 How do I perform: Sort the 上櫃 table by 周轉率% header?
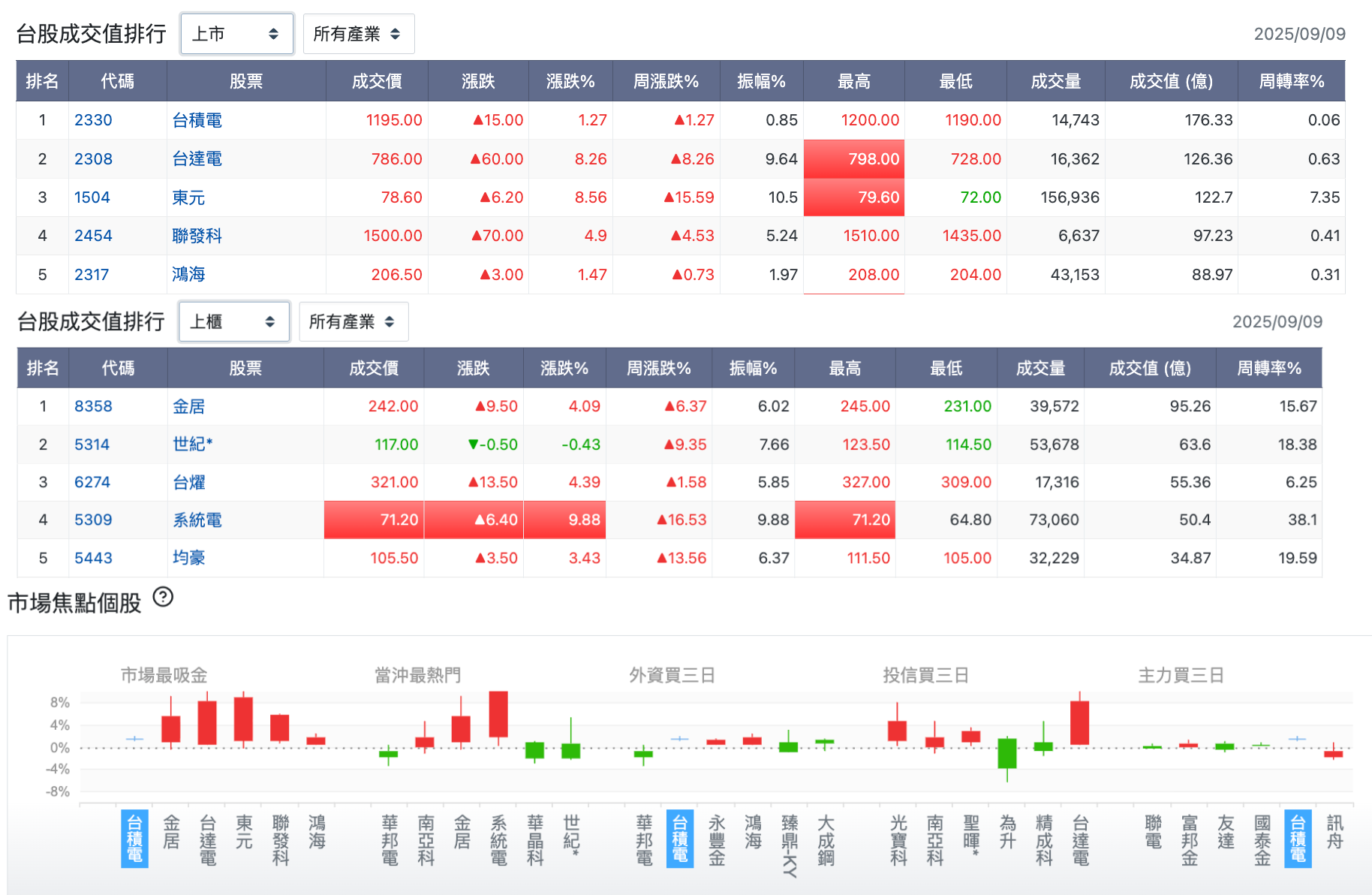1269,368
